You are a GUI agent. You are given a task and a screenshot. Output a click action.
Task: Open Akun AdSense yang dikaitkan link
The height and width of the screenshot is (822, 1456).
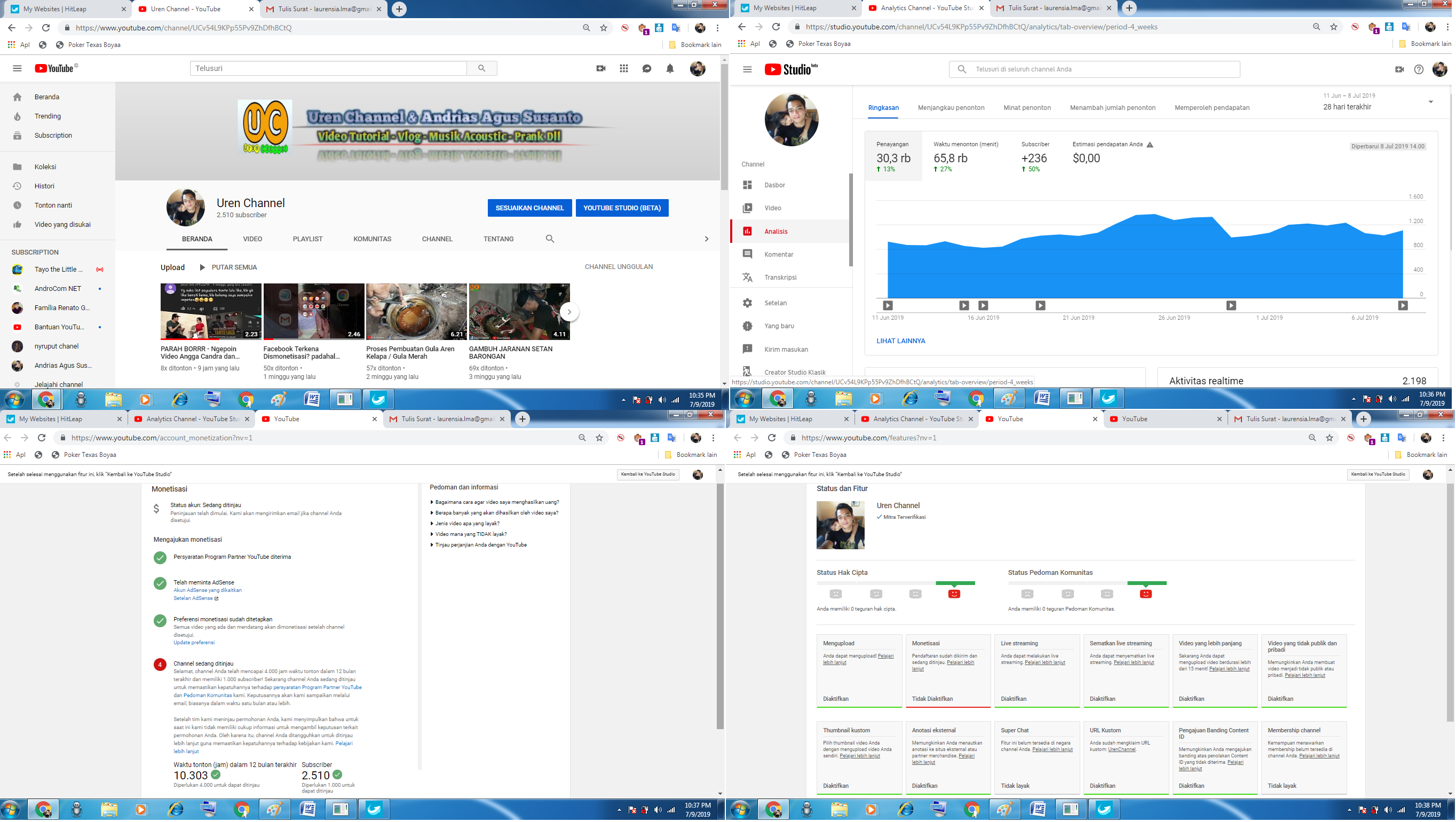pyautogui.click(x=208, y=591)
